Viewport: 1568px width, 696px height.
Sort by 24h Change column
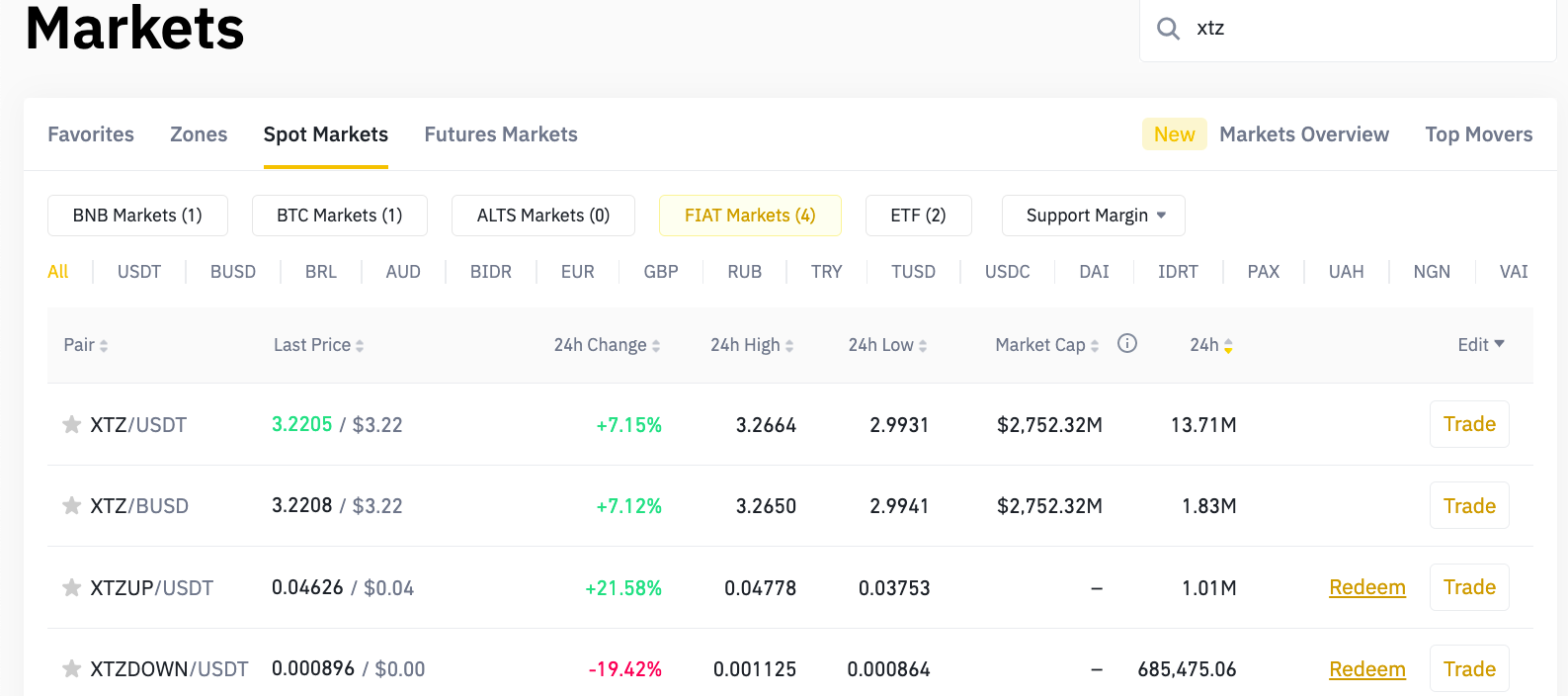coord(656,346)
